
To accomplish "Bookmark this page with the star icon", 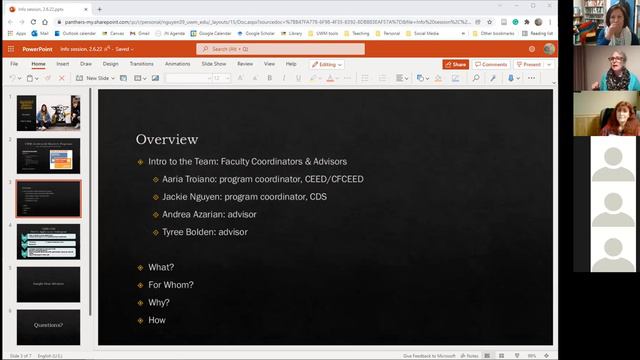I will tap(489, 22).
